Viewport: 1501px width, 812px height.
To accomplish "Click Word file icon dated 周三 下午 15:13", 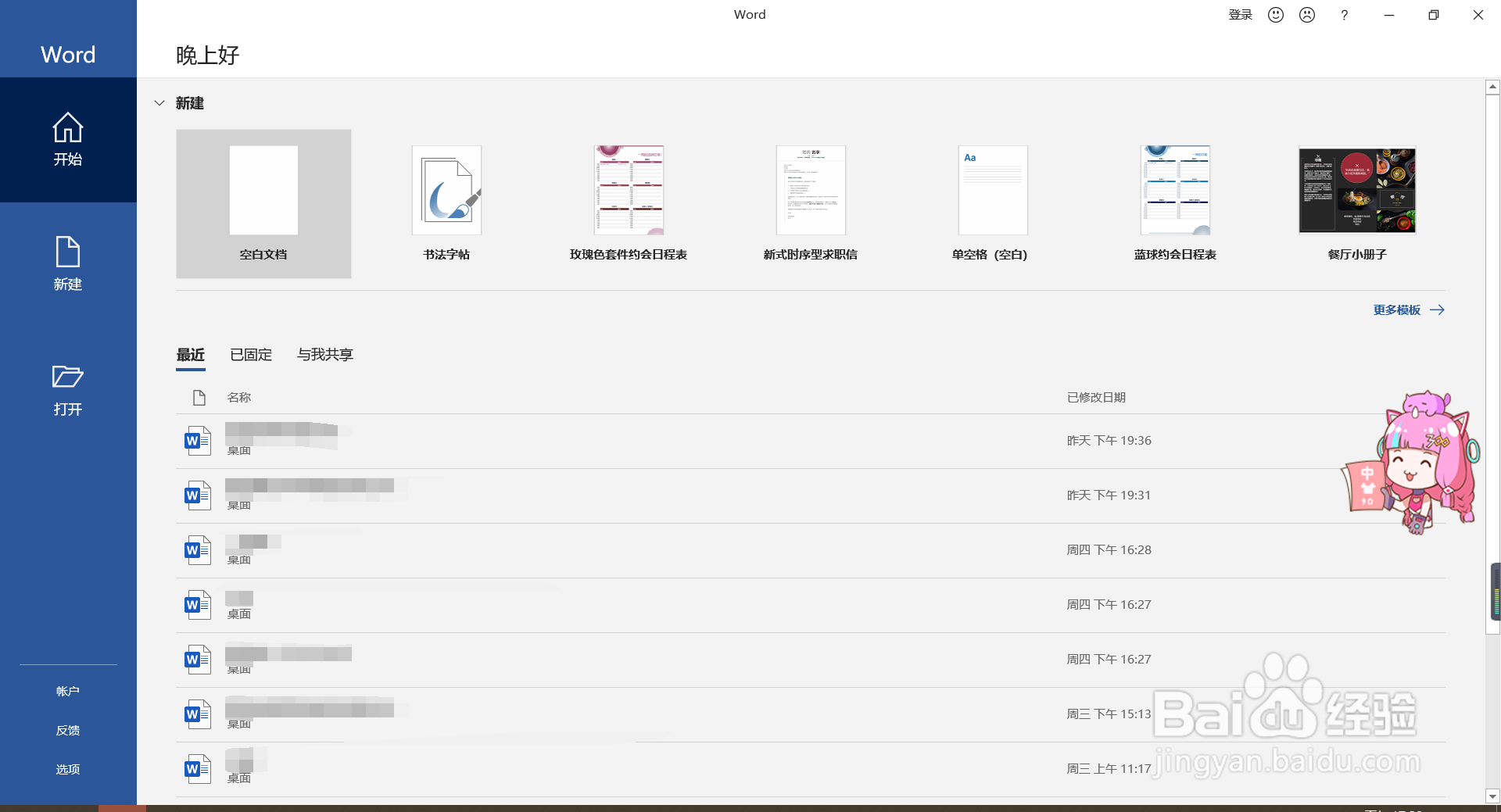I will pos(198,714).
